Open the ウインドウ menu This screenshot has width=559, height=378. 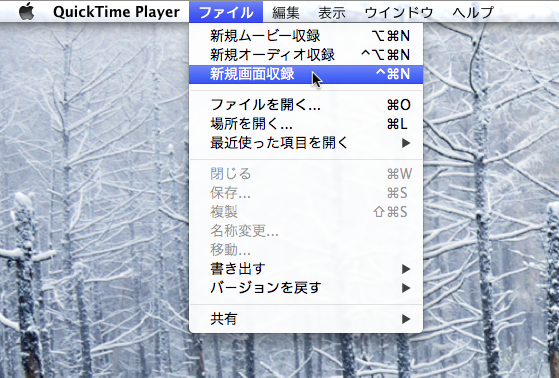click(x=399, y=12)
